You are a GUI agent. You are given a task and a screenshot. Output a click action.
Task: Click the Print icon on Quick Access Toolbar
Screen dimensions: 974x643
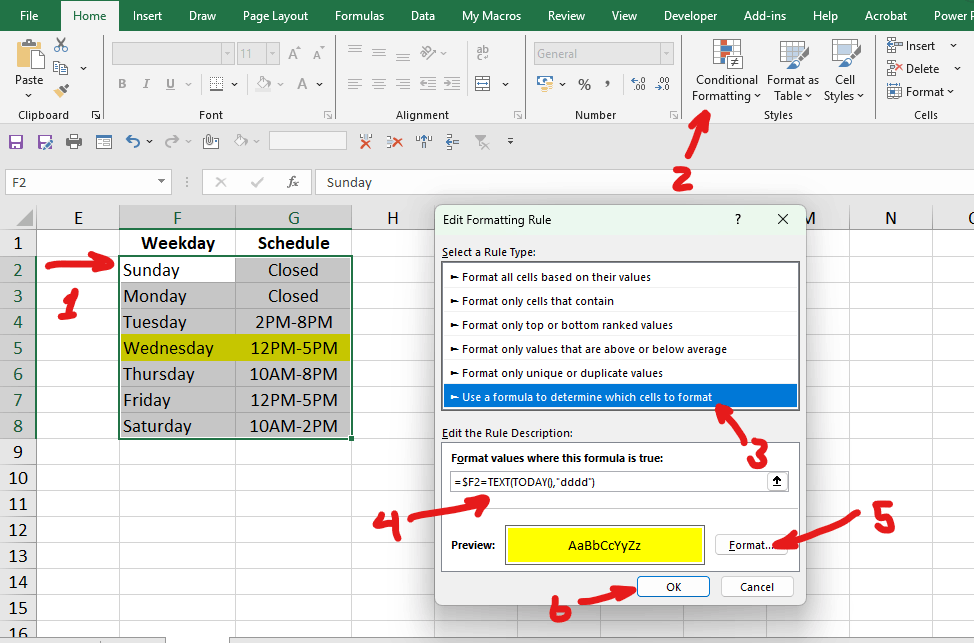[x=73, y=141]
